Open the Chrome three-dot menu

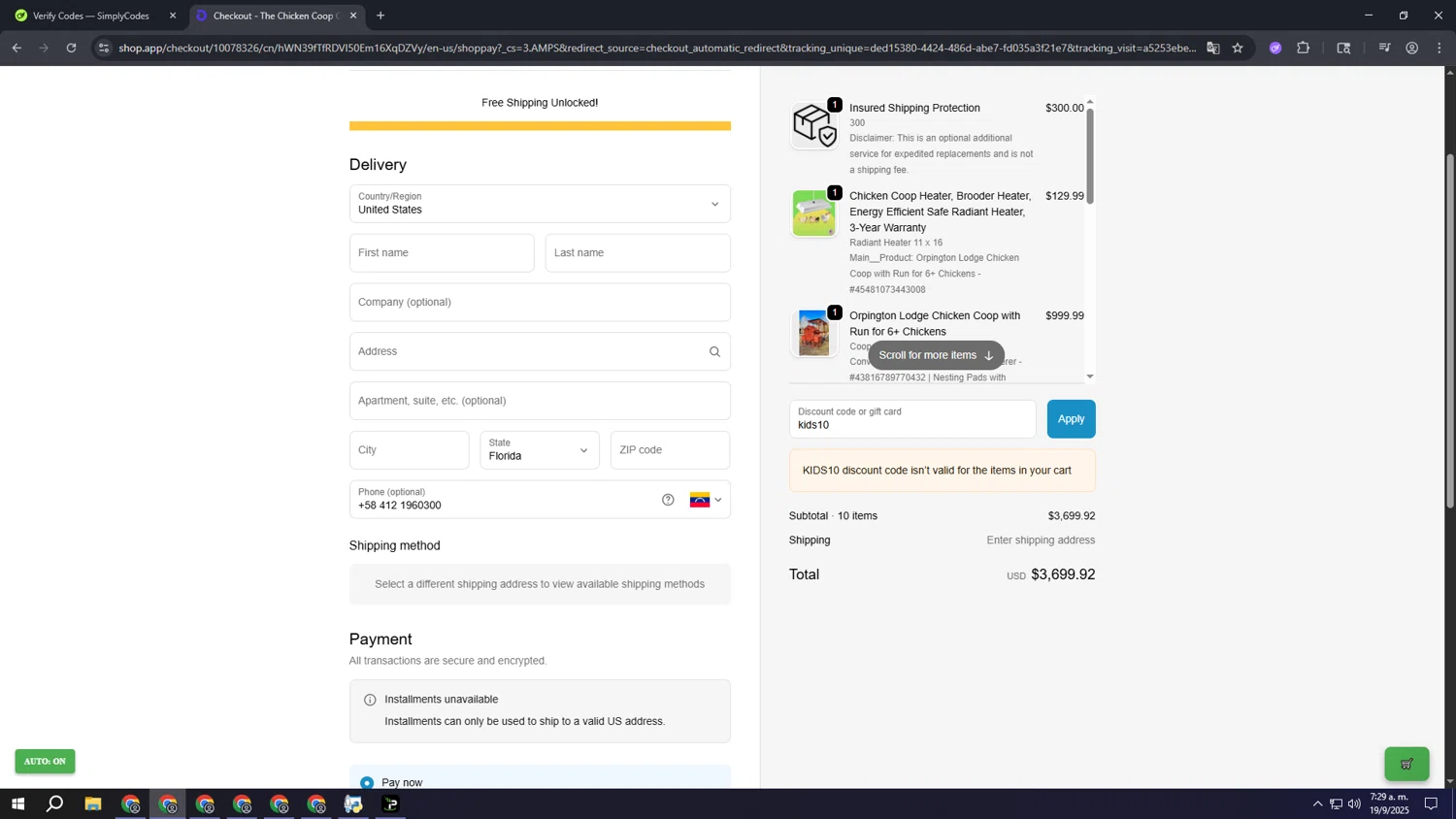[1440, 48]
